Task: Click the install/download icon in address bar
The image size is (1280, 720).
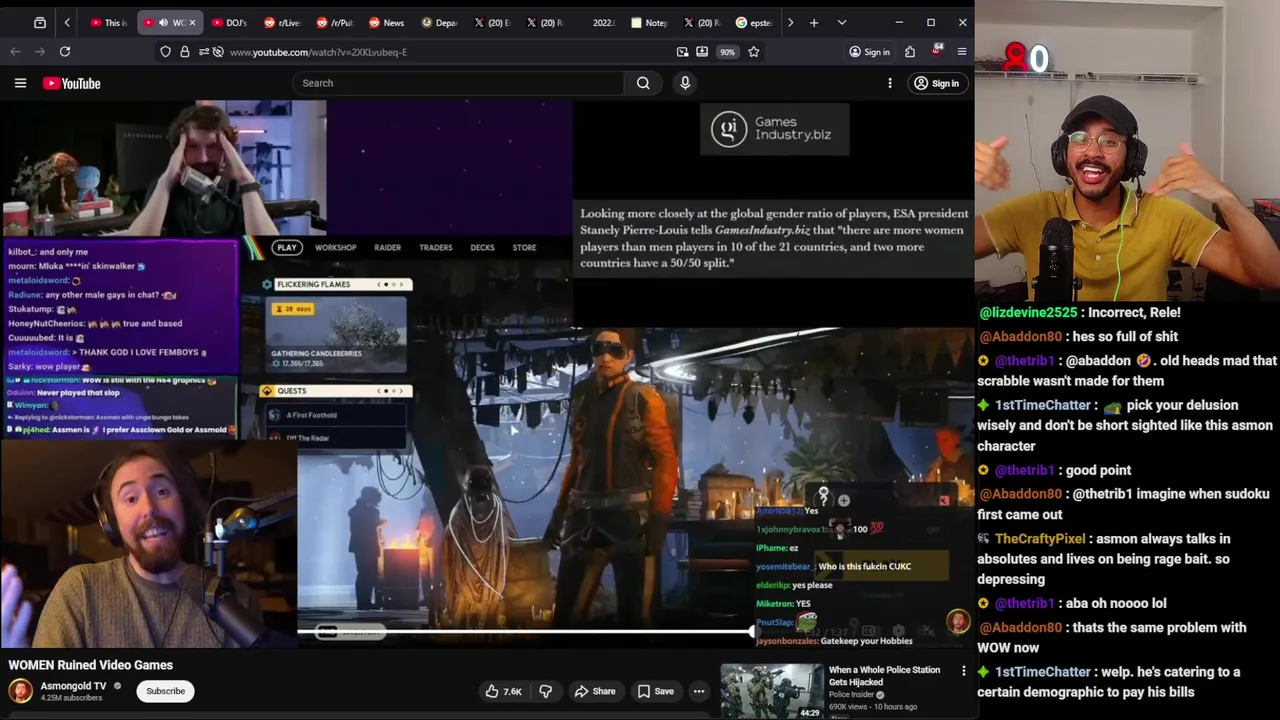Action: 702,52
